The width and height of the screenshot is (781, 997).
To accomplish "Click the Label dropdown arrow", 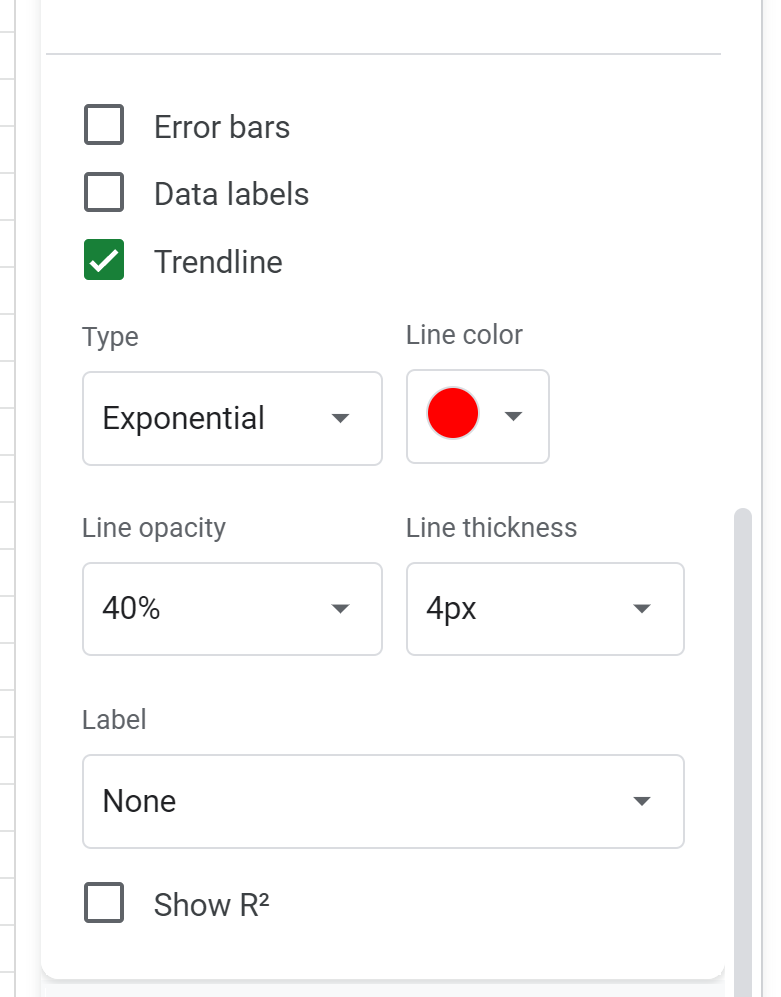I will tap(641, 801).
